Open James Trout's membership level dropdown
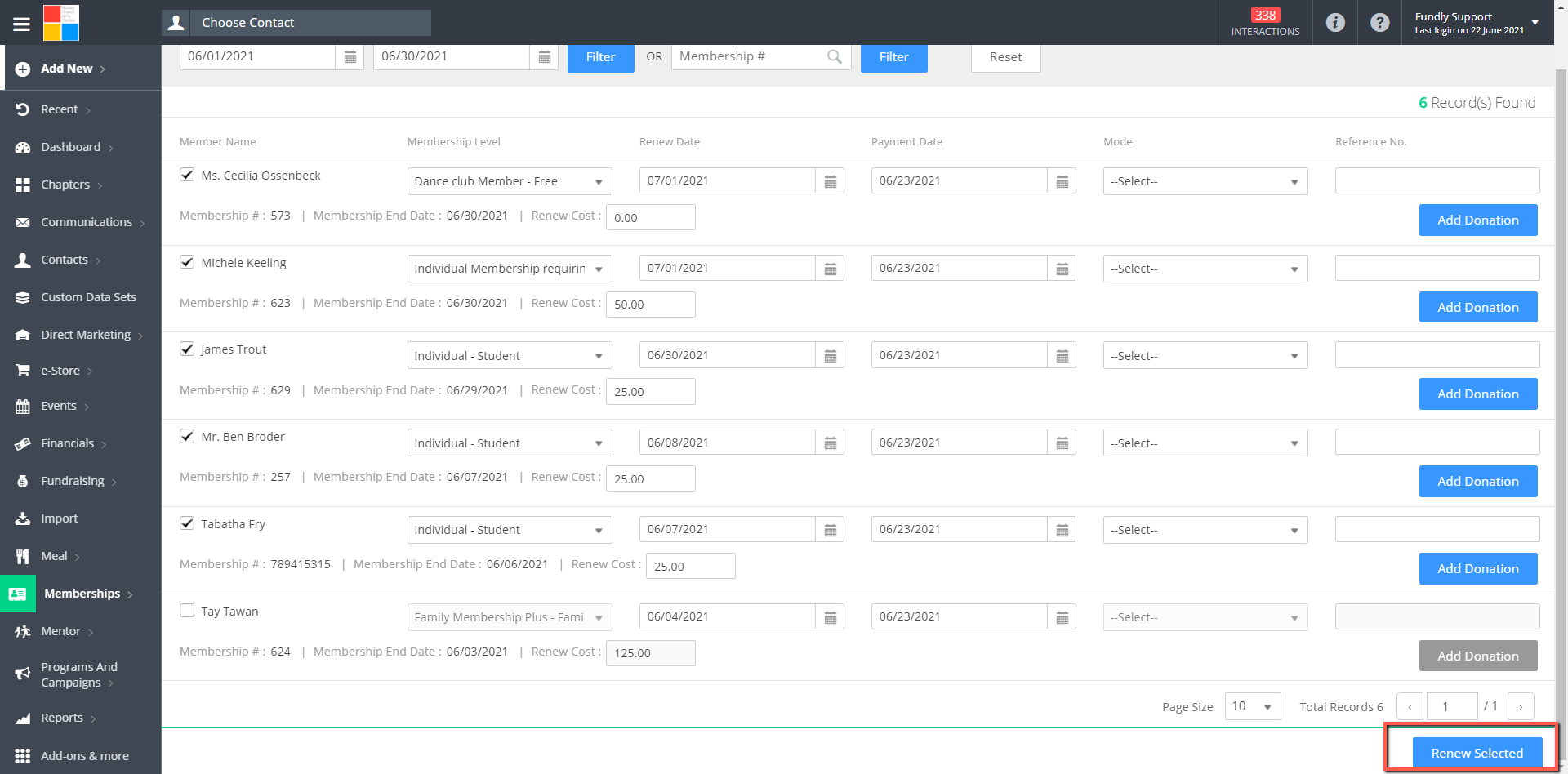The height and width of the screenshot is (774, 1568). [510, 356]
